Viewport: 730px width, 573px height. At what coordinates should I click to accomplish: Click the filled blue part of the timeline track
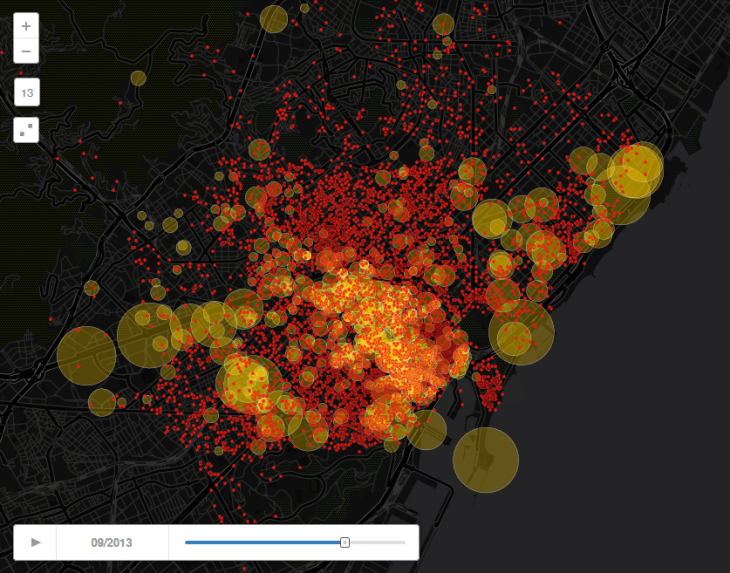[x=260, y=542]
